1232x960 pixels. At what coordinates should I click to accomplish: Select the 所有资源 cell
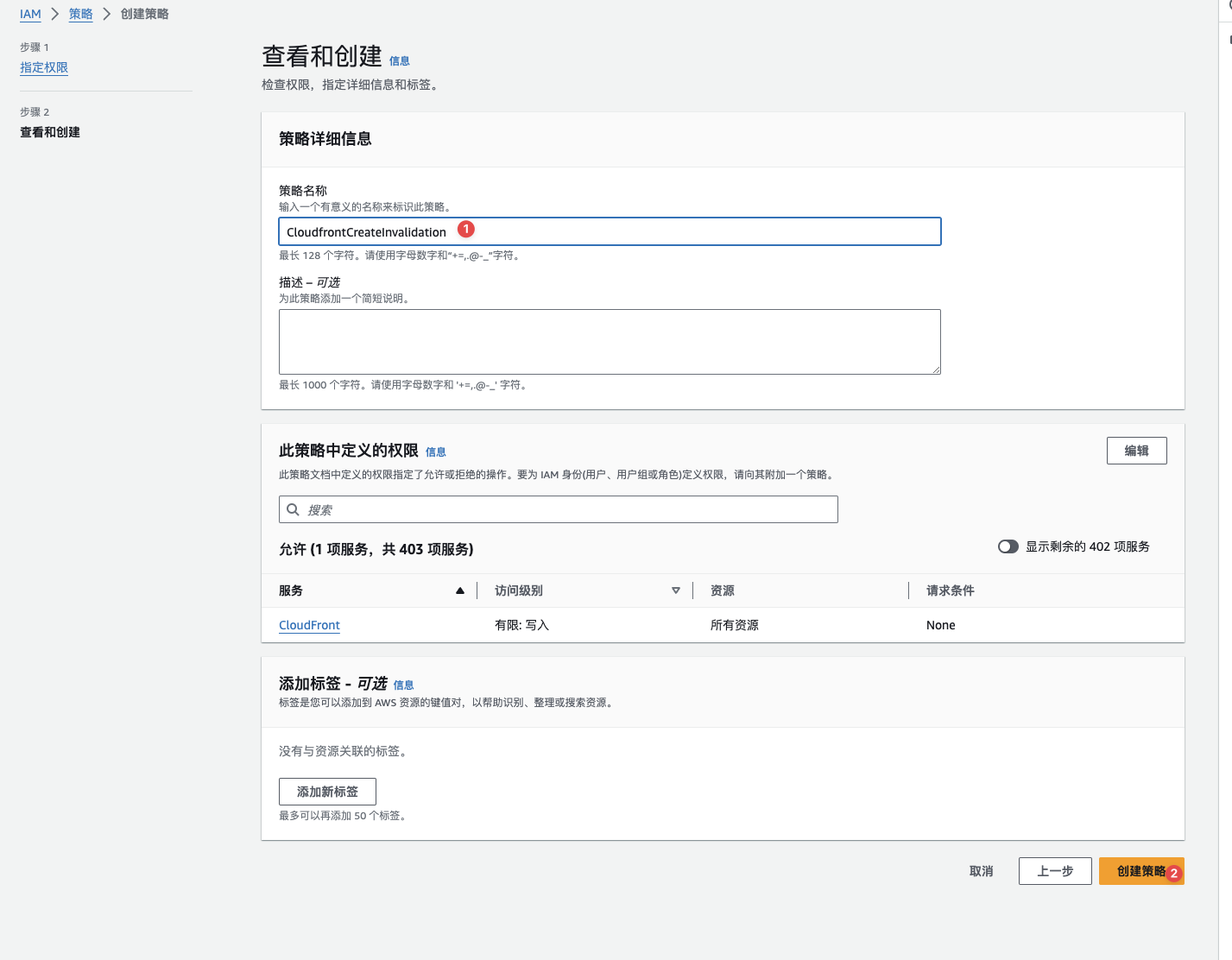735,625
